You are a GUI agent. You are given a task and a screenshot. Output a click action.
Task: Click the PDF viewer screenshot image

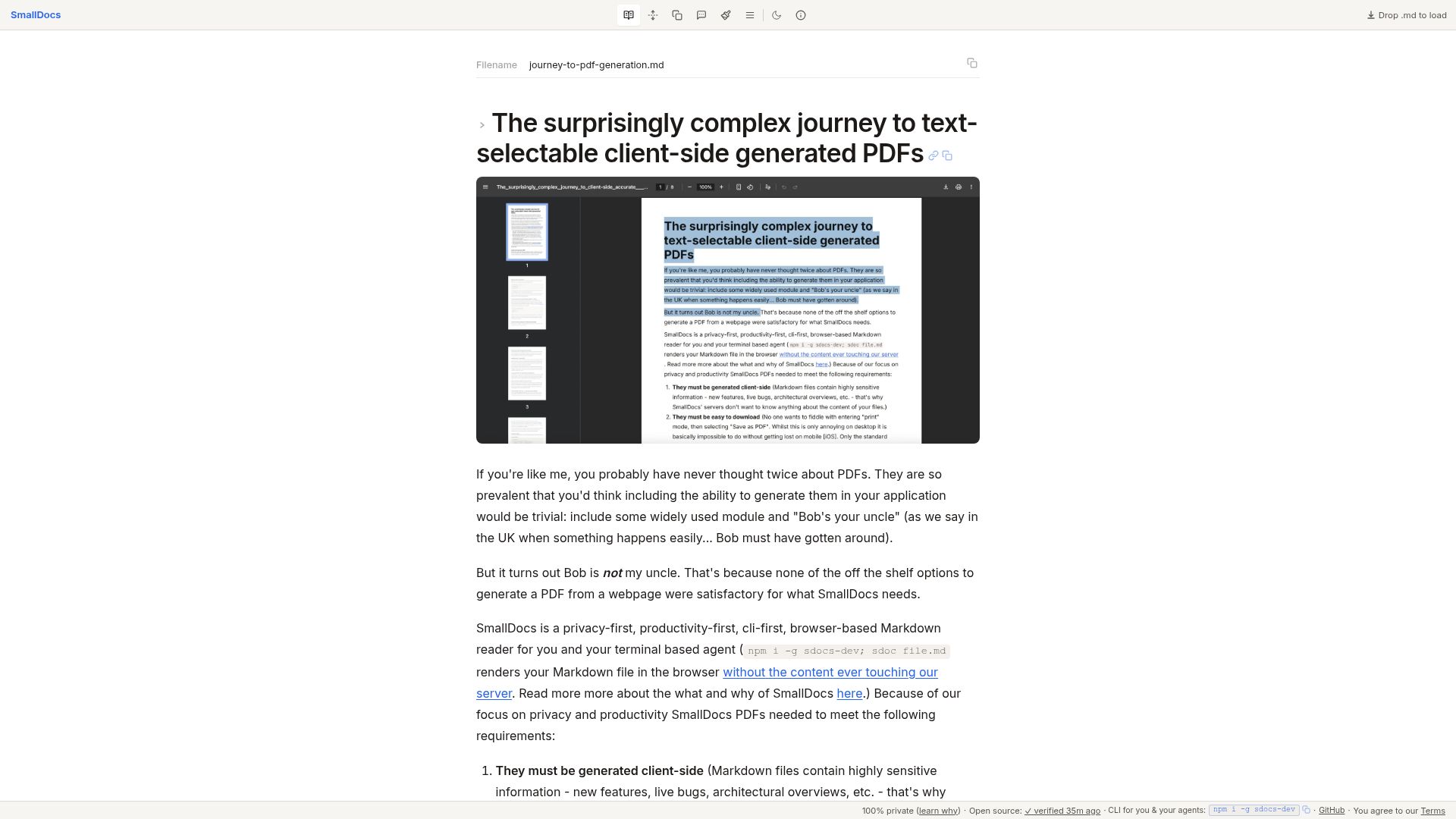[x=728, y=310]
